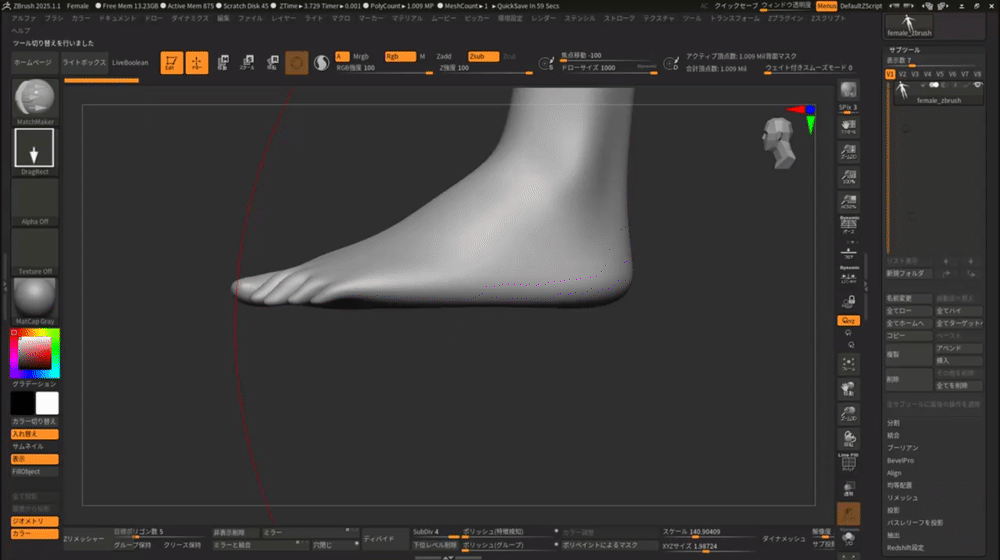
Task: Pick a color in the color picker square
Action: pos(34,353)
